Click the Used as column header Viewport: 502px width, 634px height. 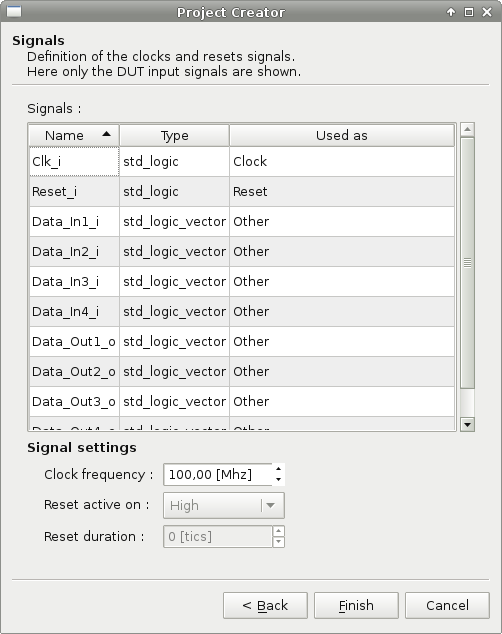tap(342, 135)
